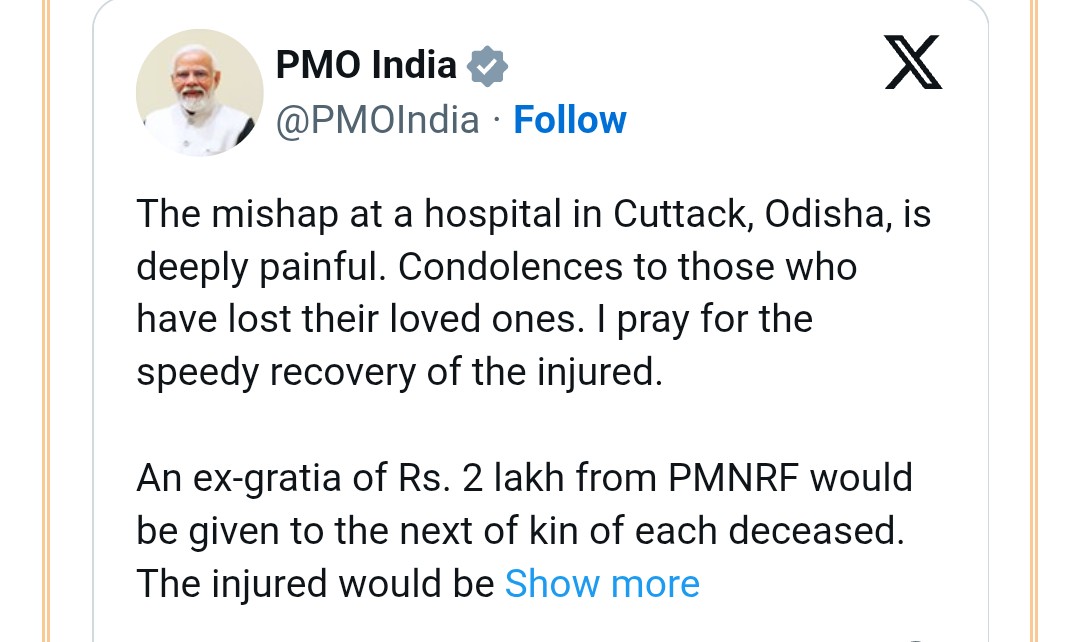Open PMO India's profile picture
This screenshot has width=1080, height=642.
coord(199,93)
